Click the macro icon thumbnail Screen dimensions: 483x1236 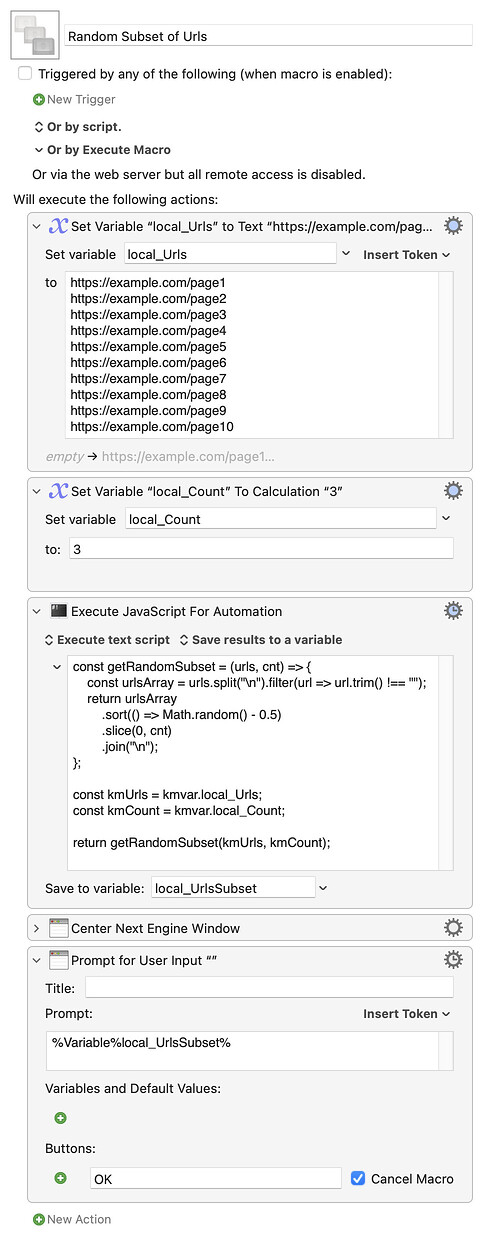(34, 35)
